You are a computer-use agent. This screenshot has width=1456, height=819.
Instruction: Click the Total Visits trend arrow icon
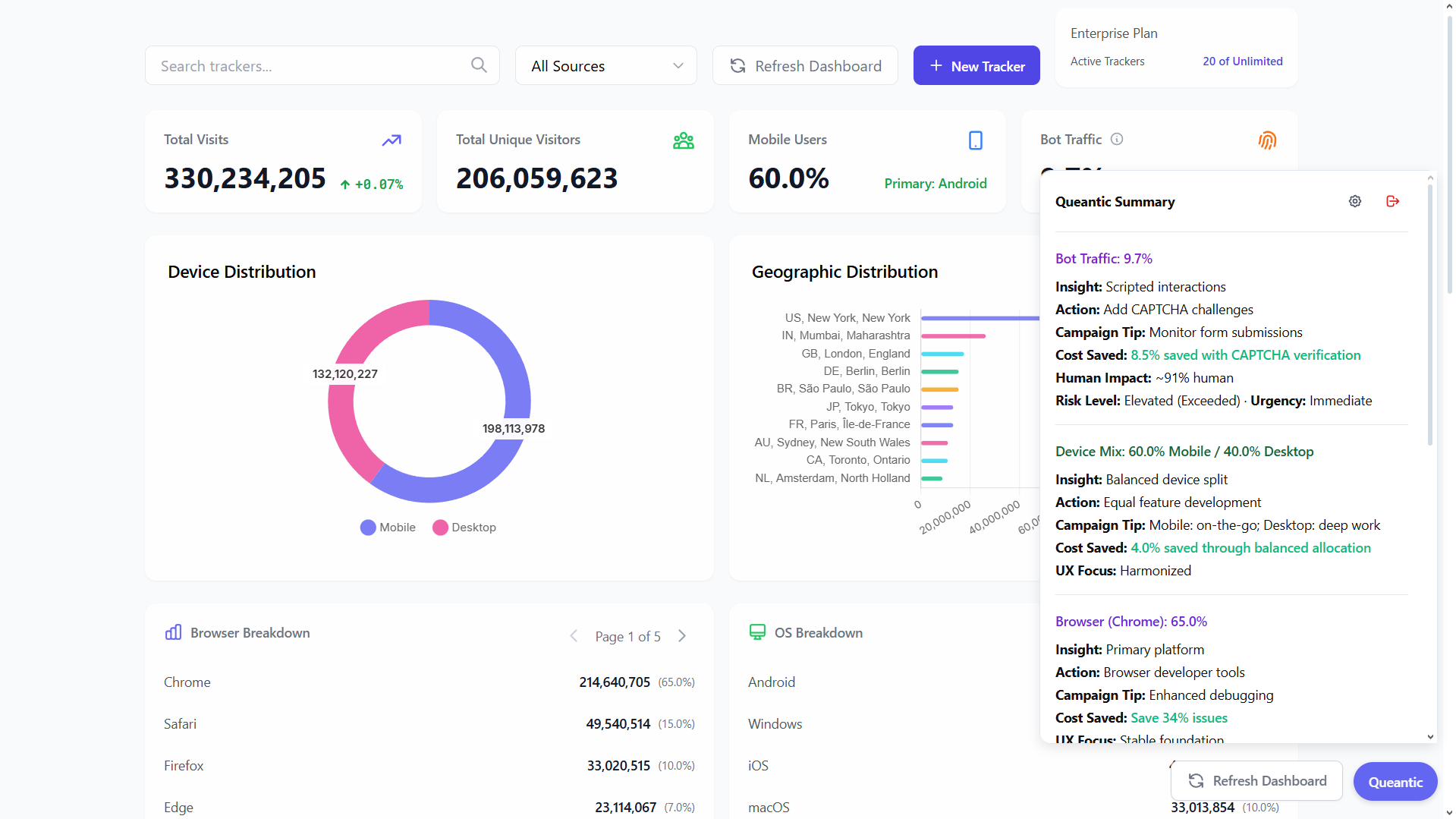[392, 140]
